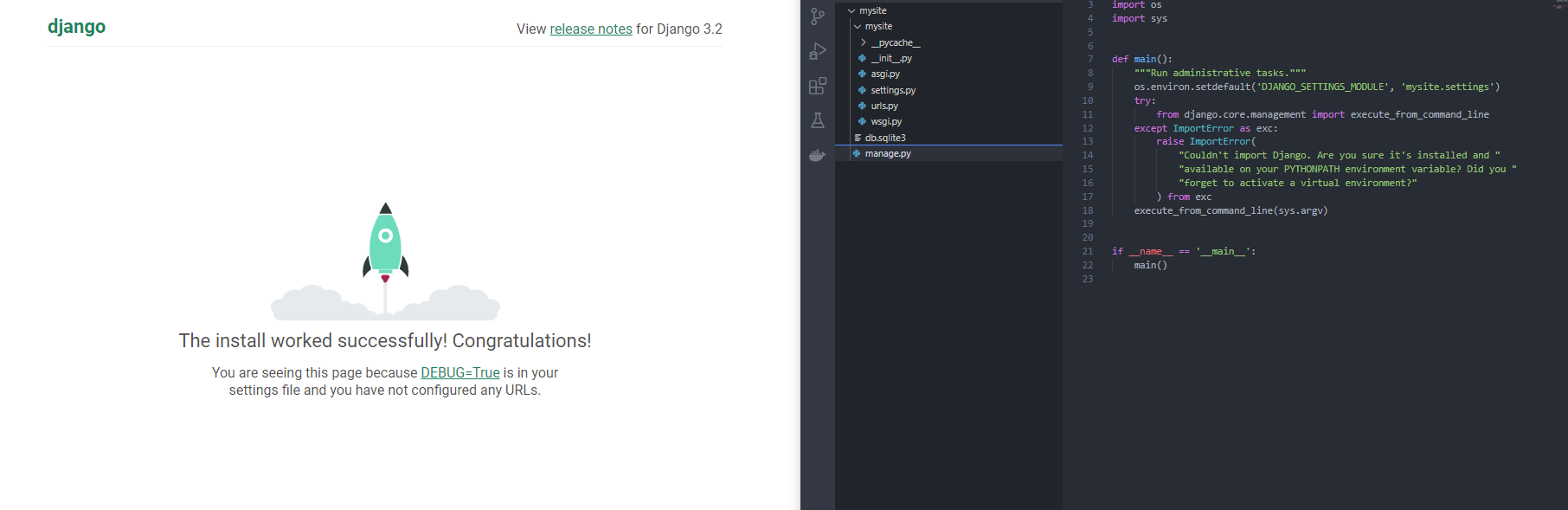The height and width of the screenshot is (510, 1568).
Task: Click the Python icon beside __init__.py
Action: pos(862,58)
